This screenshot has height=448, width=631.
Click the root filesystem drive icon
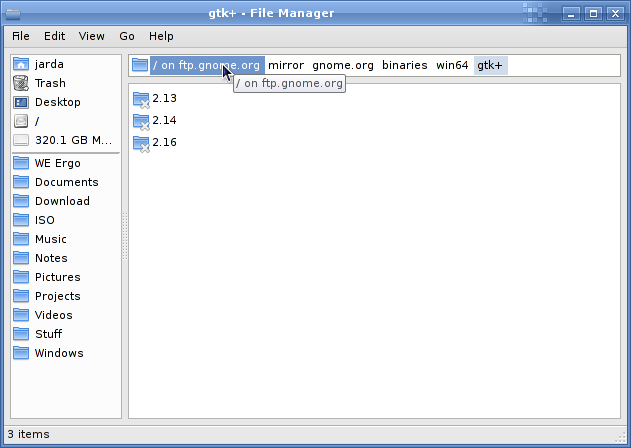(x=21, y=121)
